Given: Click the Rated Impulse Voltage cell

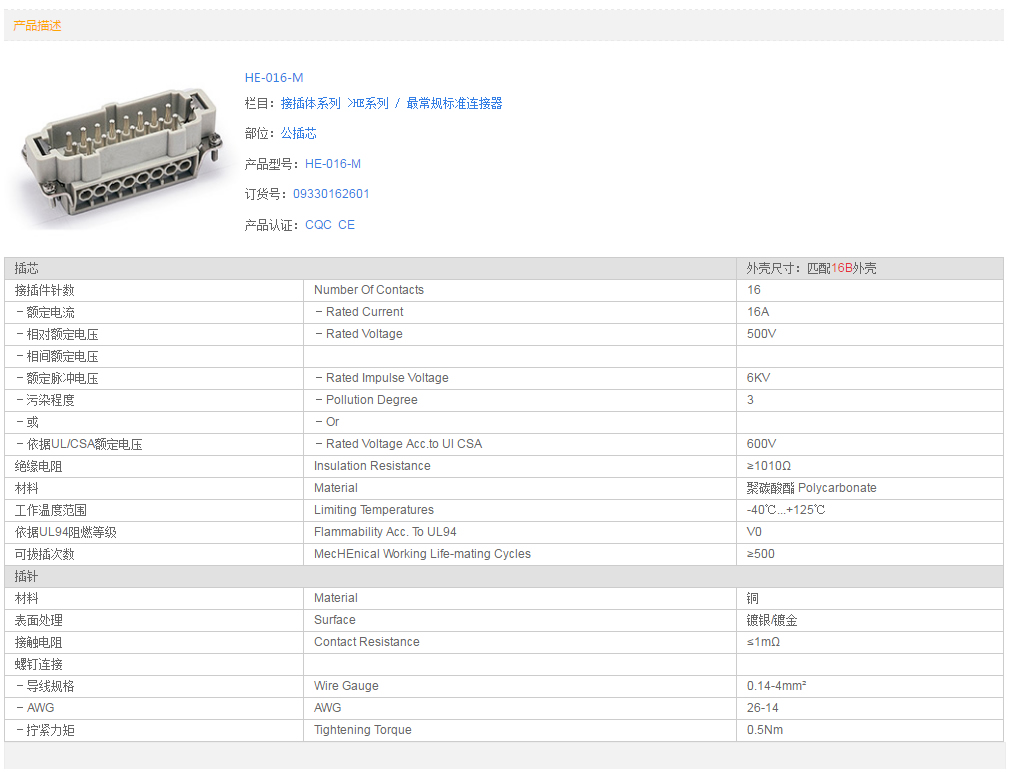Looking at the screenshot, I should coord(381,378).
